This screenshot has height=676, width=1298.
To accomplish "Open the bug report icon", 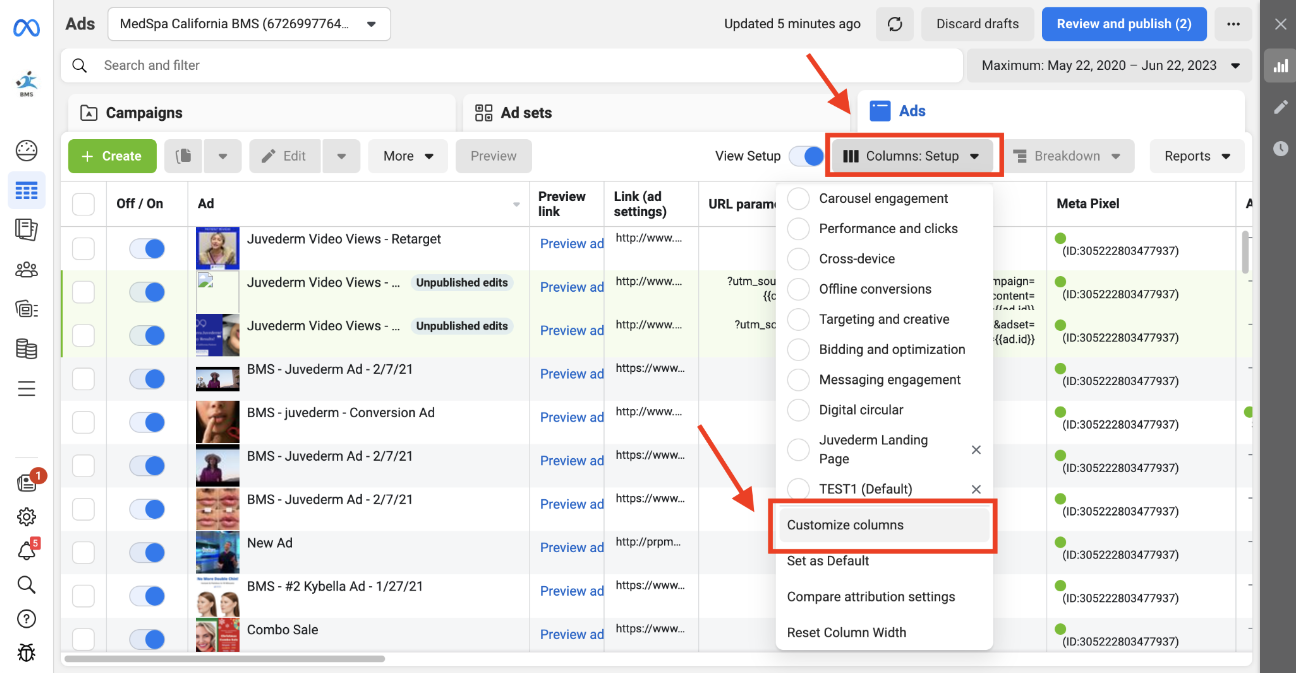I will [x=27, y=653].
